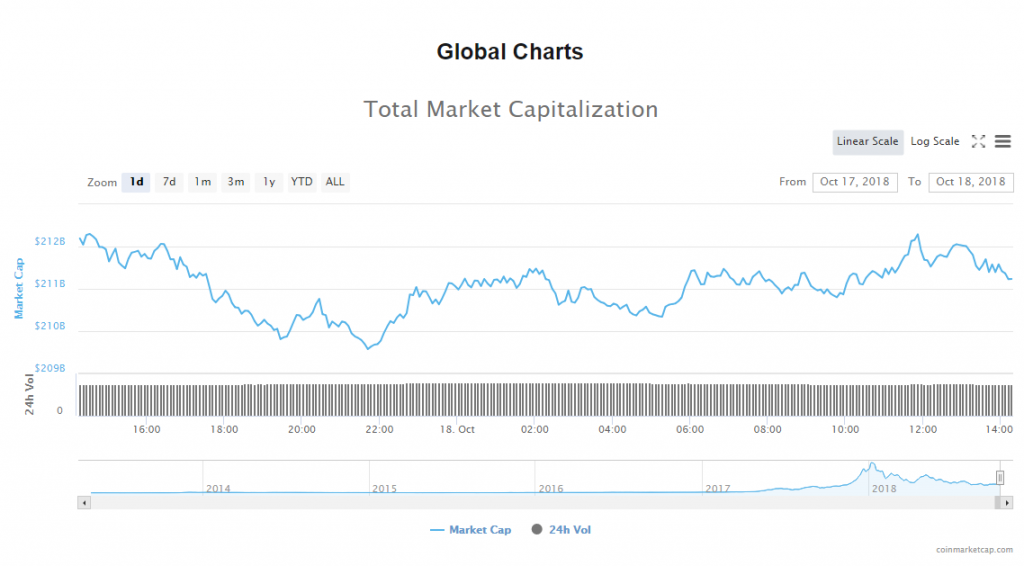This screenshot has height=566, width=1024.
Task: Set zoom to 1m
Action: 202,182
